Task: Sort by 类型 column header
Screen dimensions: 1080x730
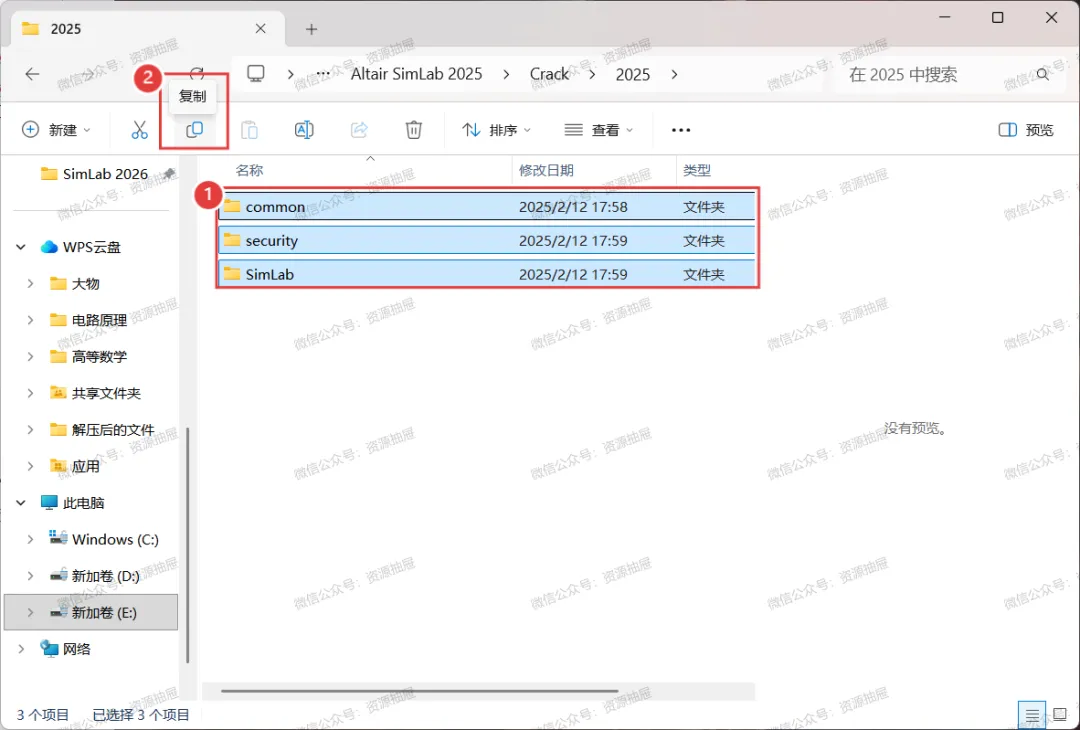Action: click(x=697, y=170)
